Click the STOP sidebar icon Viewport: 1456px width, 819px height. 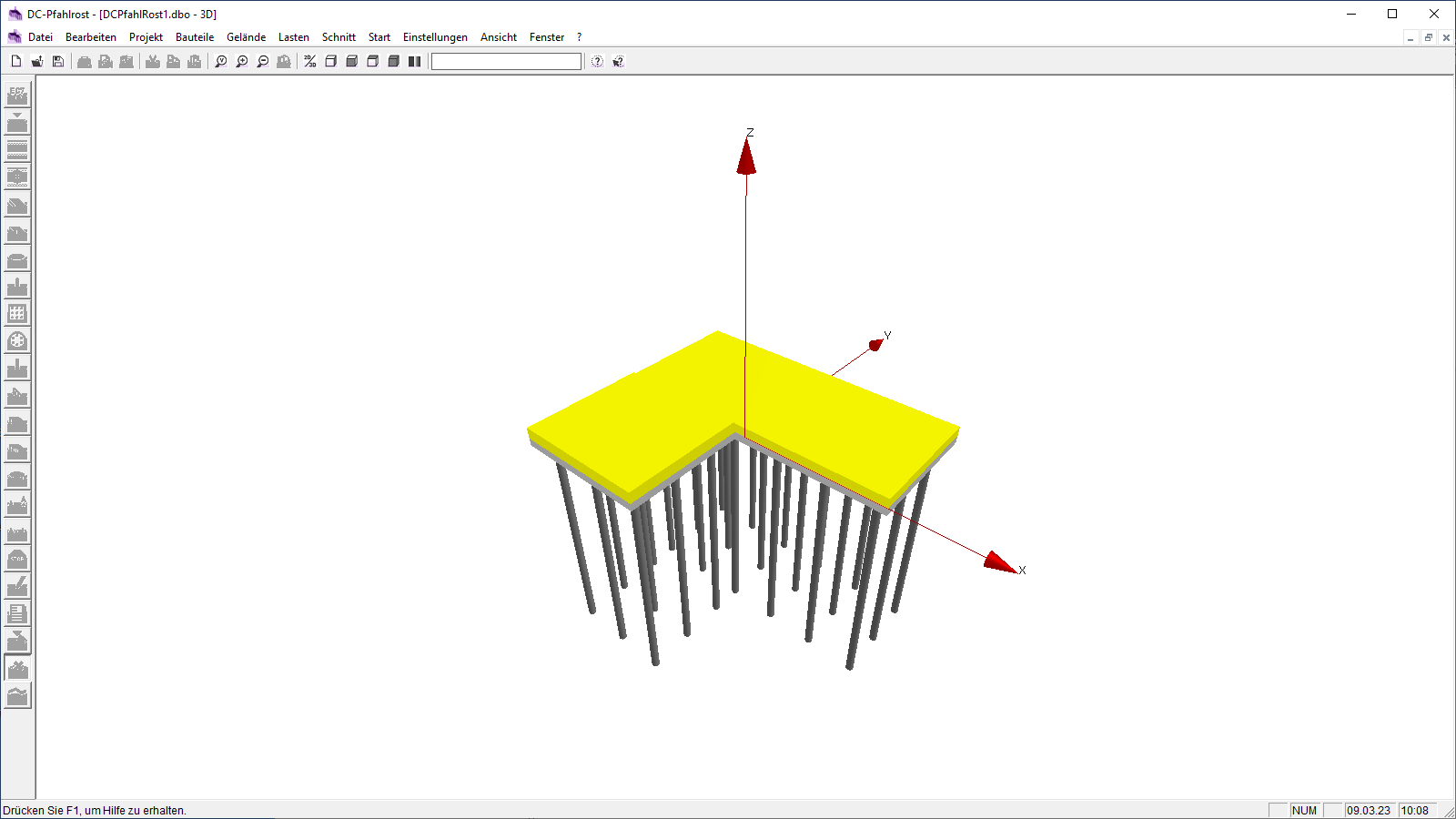coord(17,559)
